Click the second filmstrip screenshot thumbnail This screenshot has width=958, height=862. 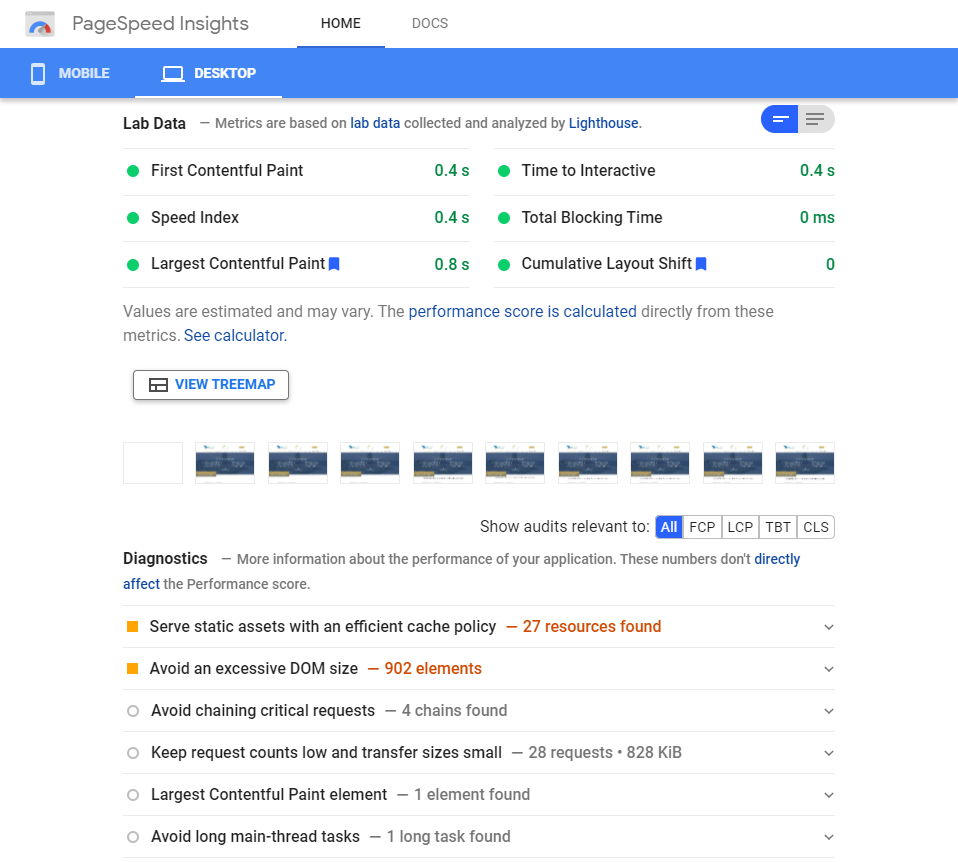point(225,463)
